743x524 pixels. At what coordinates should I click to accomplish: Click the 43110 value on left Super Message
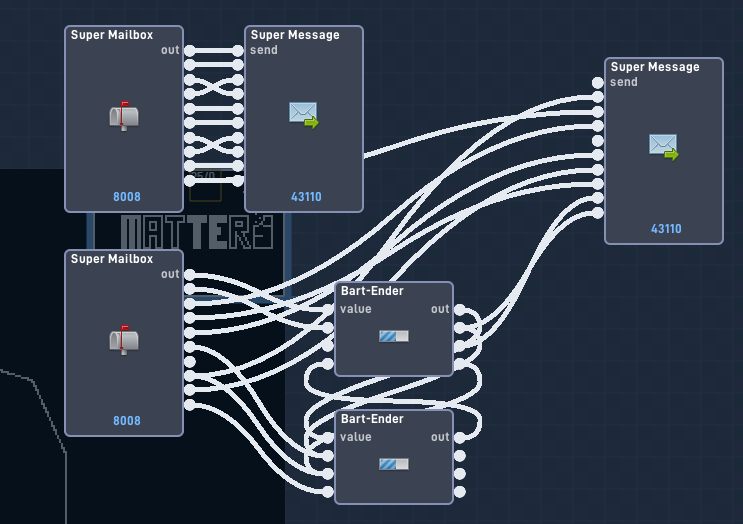tap(306, 197)
